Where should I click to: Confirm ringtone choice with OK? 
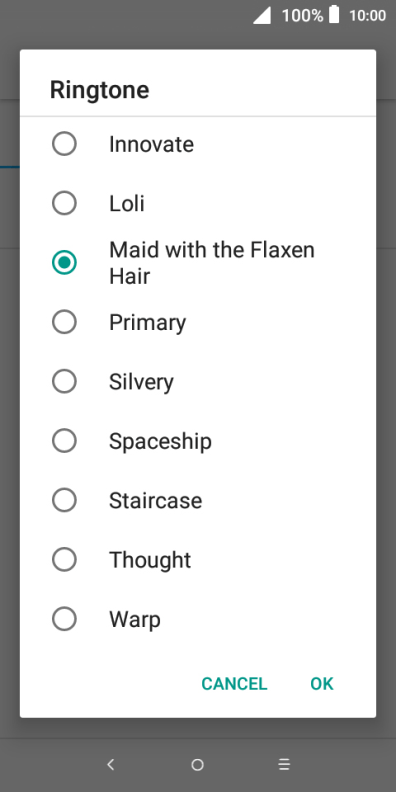click(x=322, y=683)
